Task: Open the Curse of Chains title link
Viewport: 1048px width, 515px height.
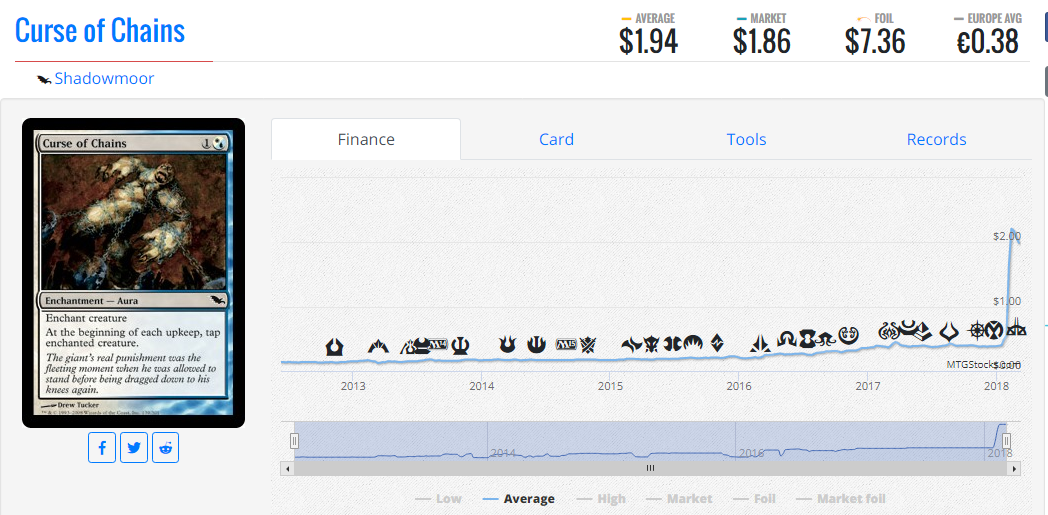Action: coord(100,30)
